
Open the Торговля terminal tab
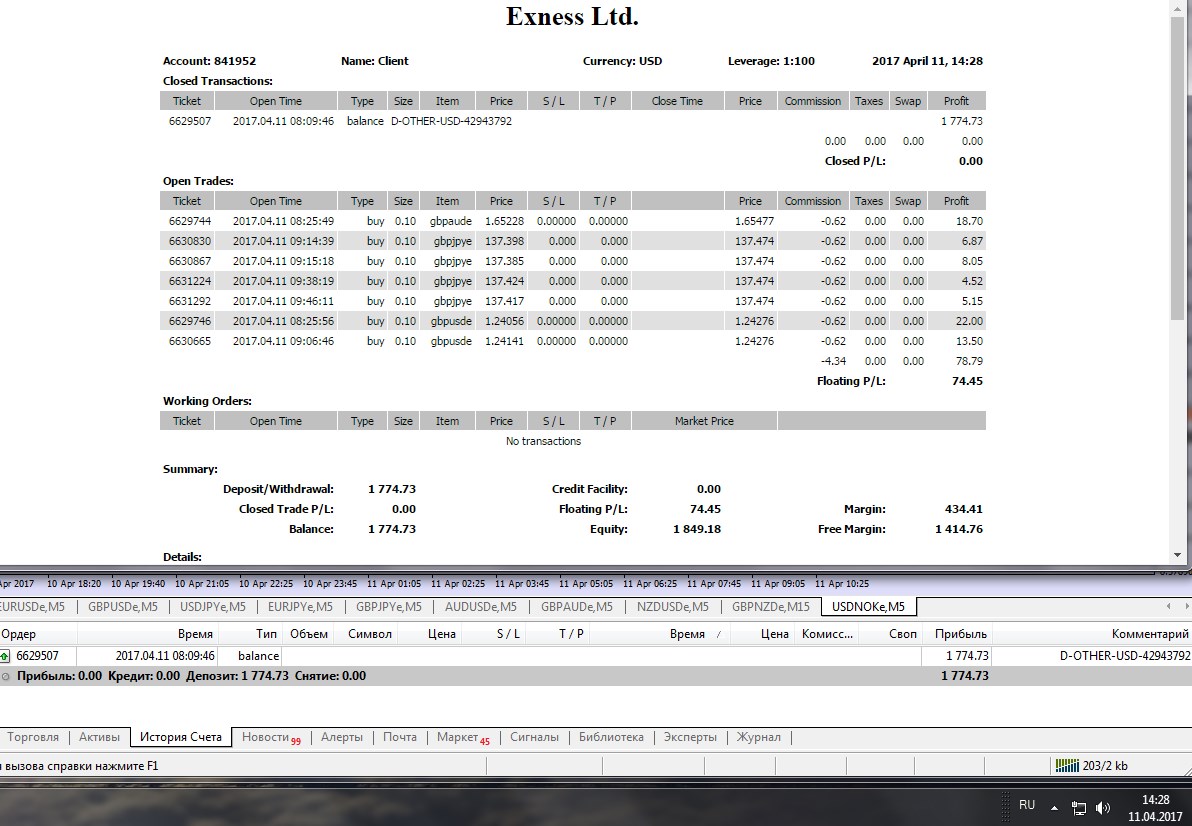[33, 737]
